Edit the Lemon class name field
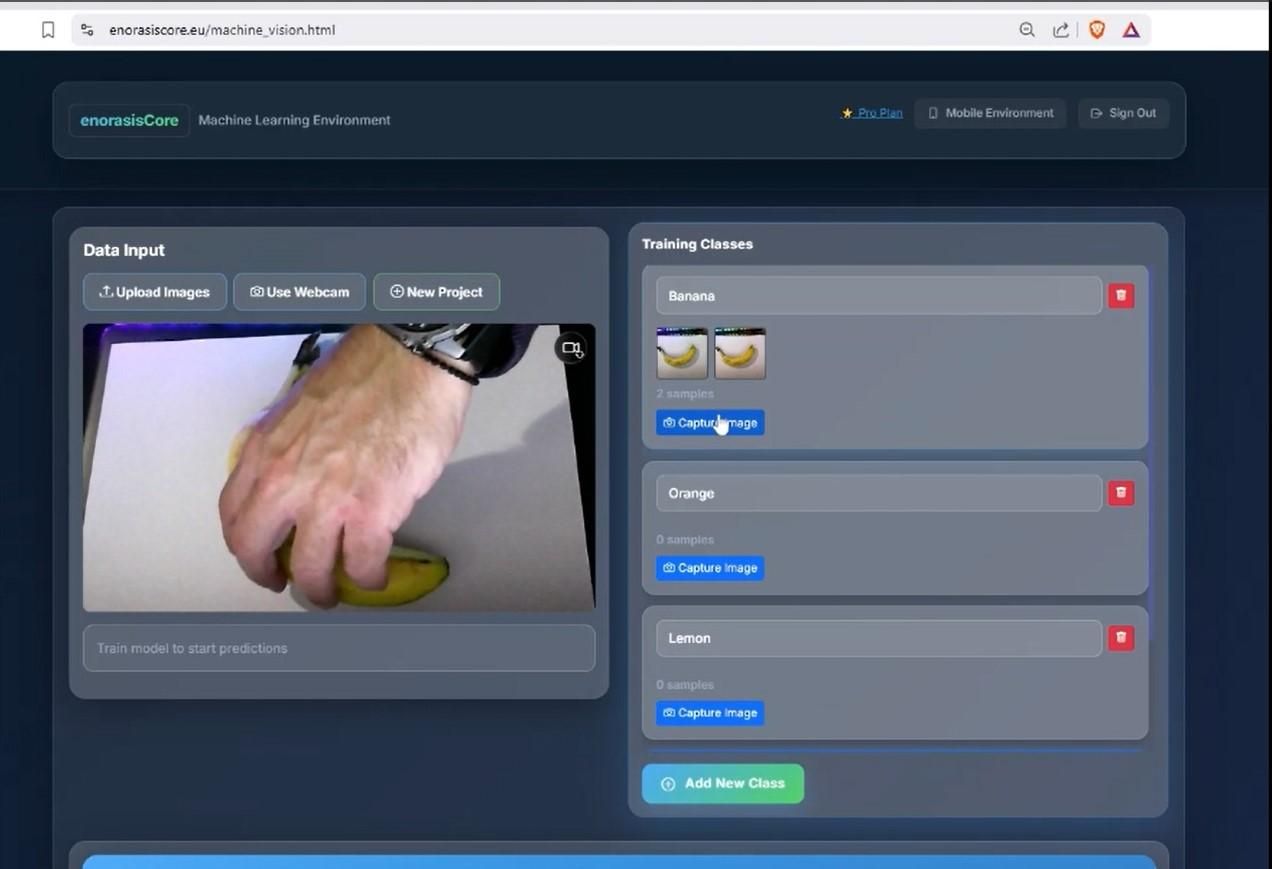 [879, 638]
